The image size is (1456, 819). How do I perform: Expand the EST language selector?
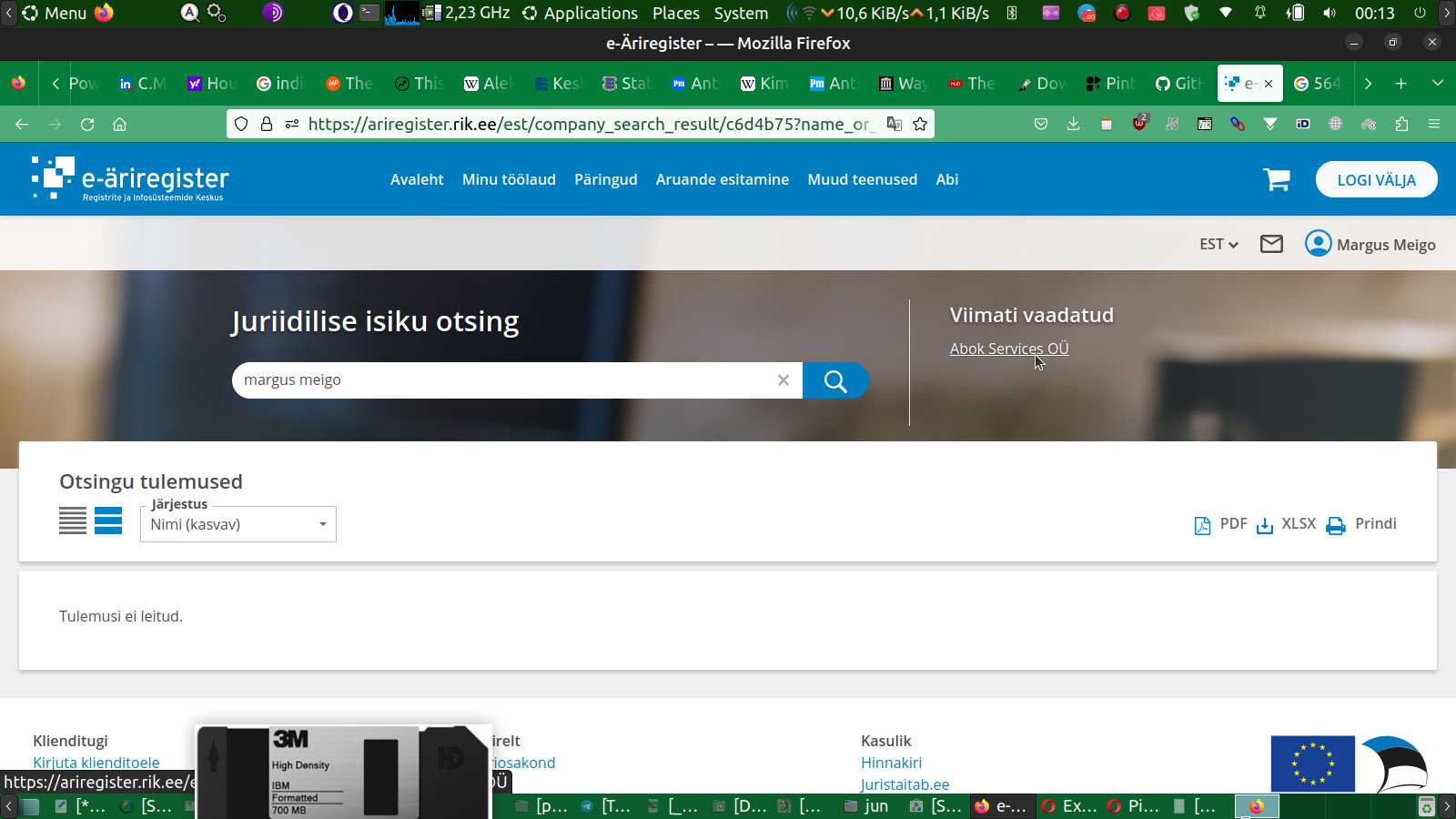[1218, 244]
